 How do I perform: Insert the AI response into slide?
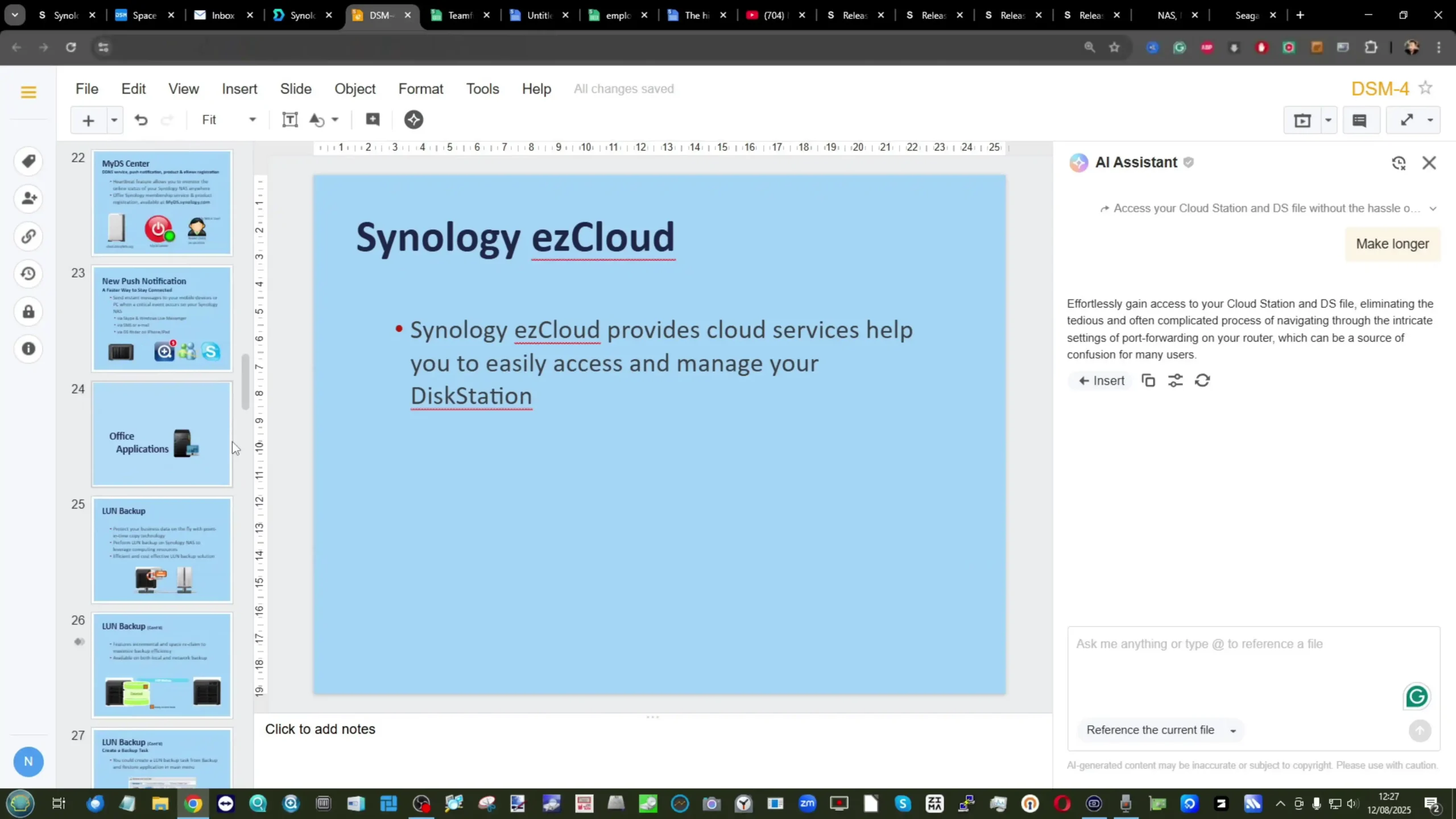[1102, 380]
